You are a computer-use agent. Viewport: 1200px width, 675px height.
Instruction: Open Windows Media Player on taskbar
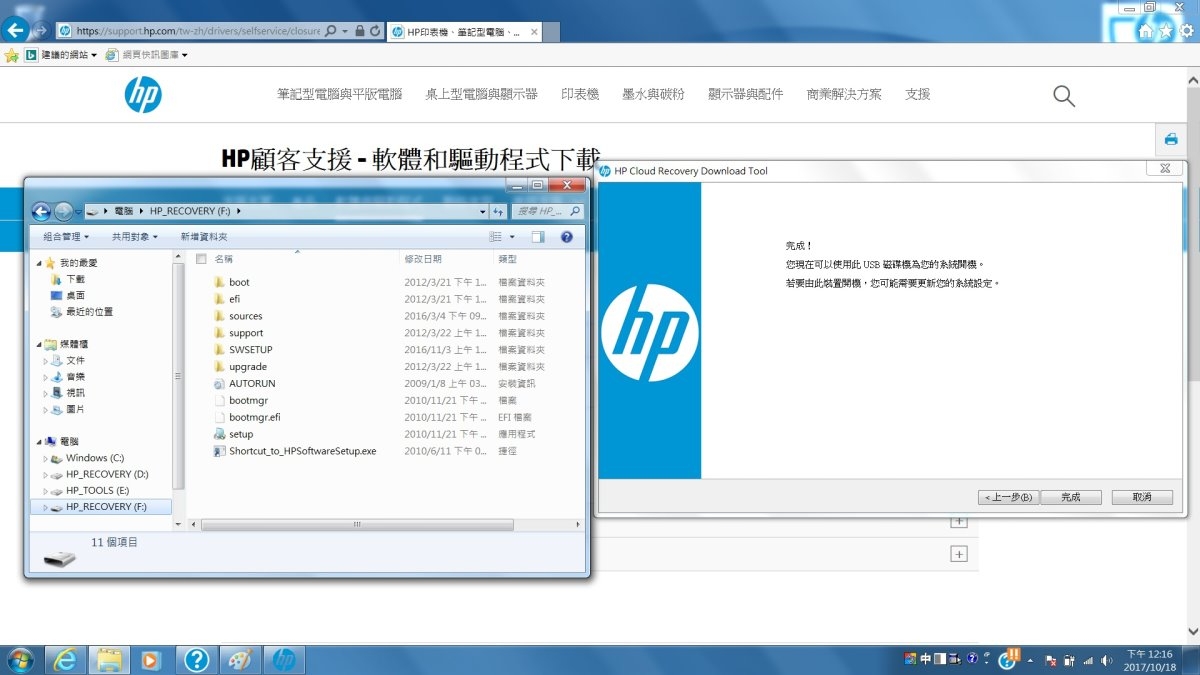[153, 660]
